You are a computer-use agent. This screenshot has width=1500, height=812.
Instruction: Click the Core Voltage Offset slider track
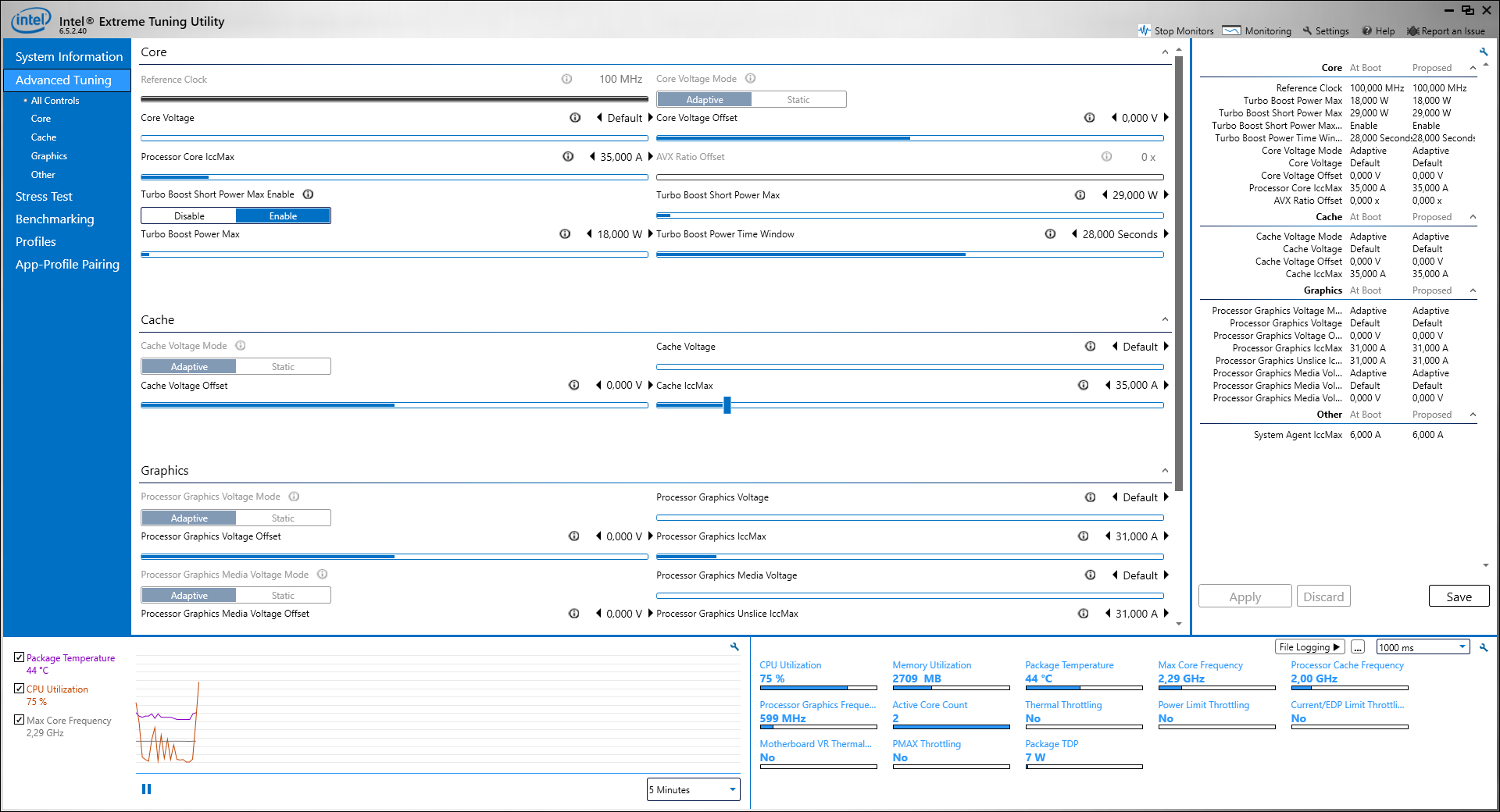910,138
